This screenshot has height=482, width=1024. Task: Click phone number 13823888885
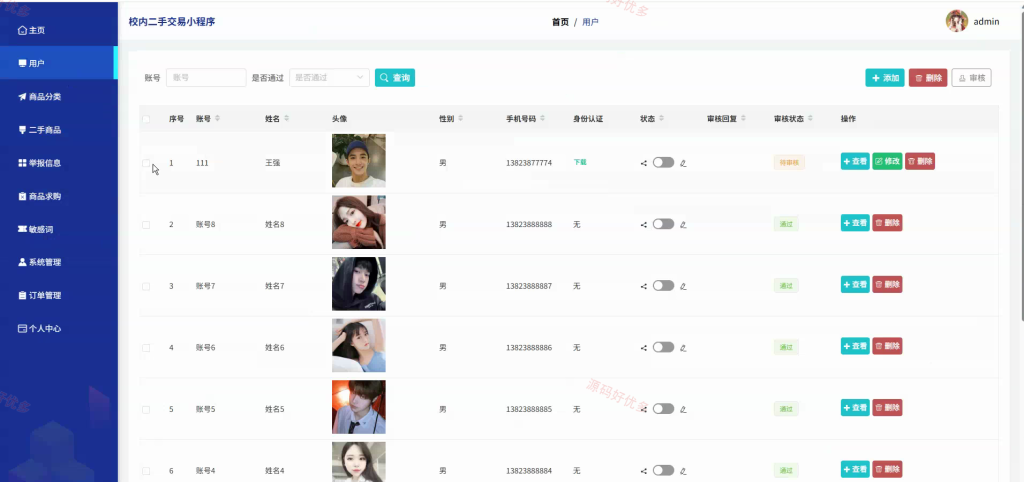(529, 410)
